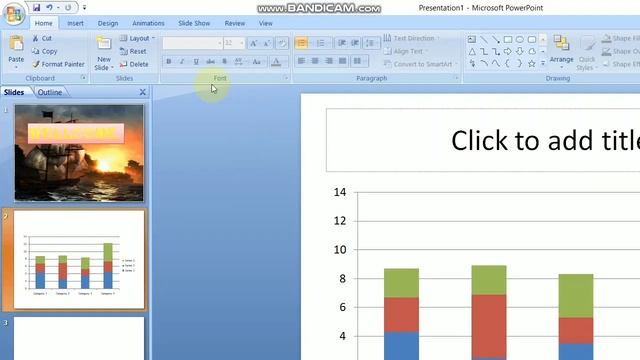This screenshot has width=640, height=360.
Task: Open the View ribbon tab
Action: (x=265, y=23)
